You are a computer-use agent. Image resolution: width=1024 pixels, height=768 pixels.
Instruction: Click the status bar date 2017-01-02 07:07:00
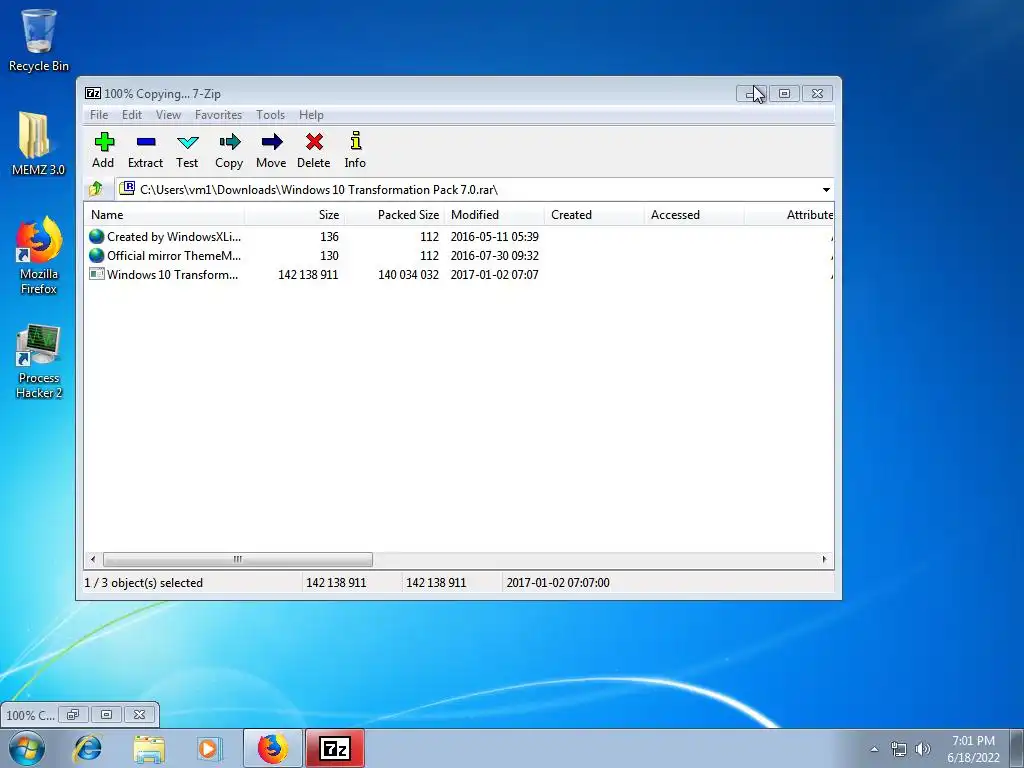[558, 583]
